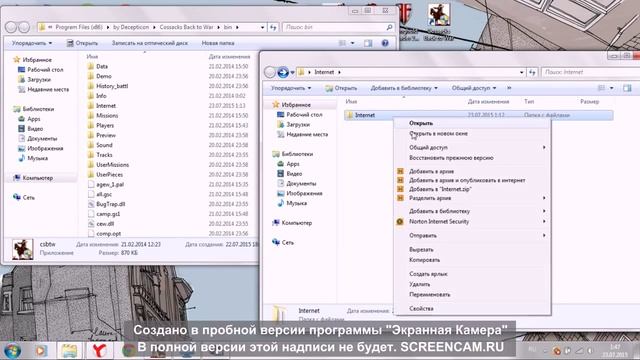Toggle the preview pane in bin window

tap(368, 43)
